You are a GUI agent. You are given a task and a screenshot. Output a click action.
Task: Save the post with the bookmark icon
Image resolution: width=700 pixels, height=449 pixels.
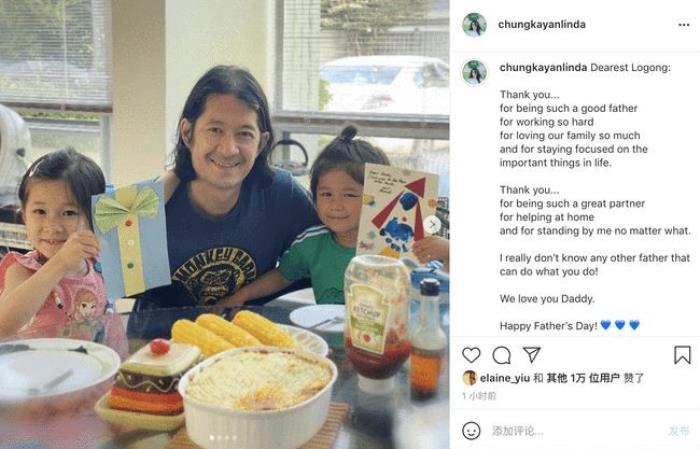[x=682, y=355]
